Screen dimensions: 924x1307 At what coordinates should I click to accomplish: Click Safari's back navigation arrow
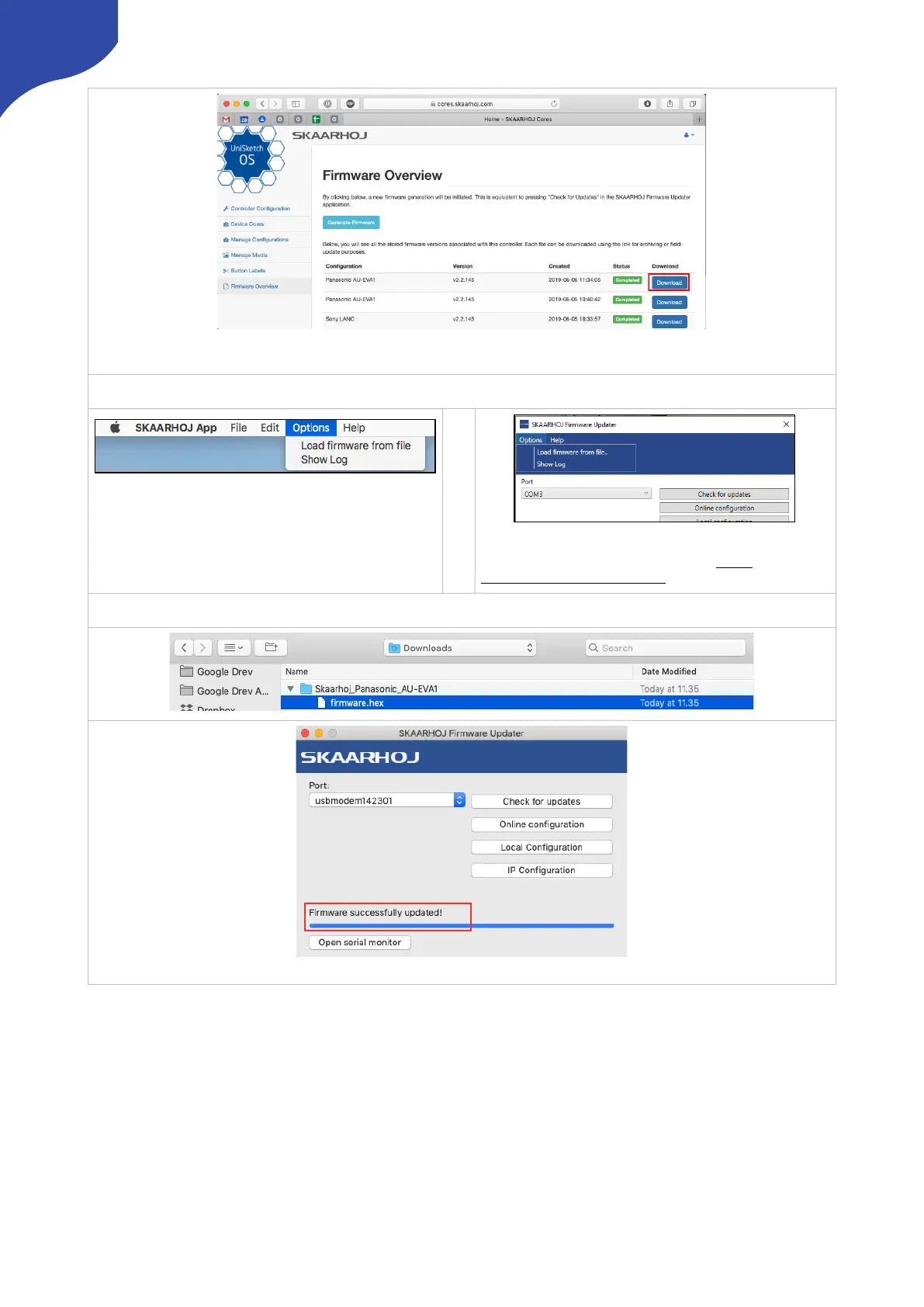tap(263, 103)
